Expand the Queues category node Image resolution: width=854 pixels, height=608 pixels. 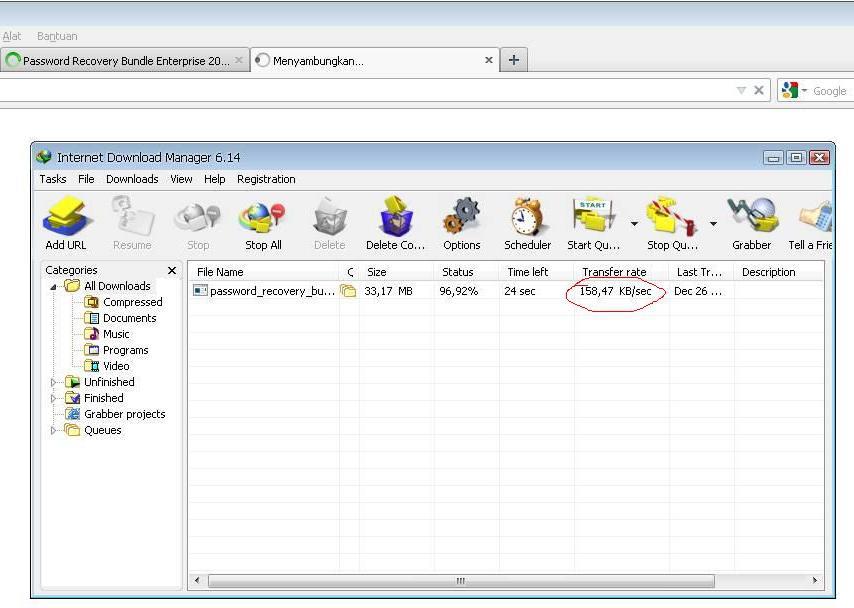coord(53,430)
